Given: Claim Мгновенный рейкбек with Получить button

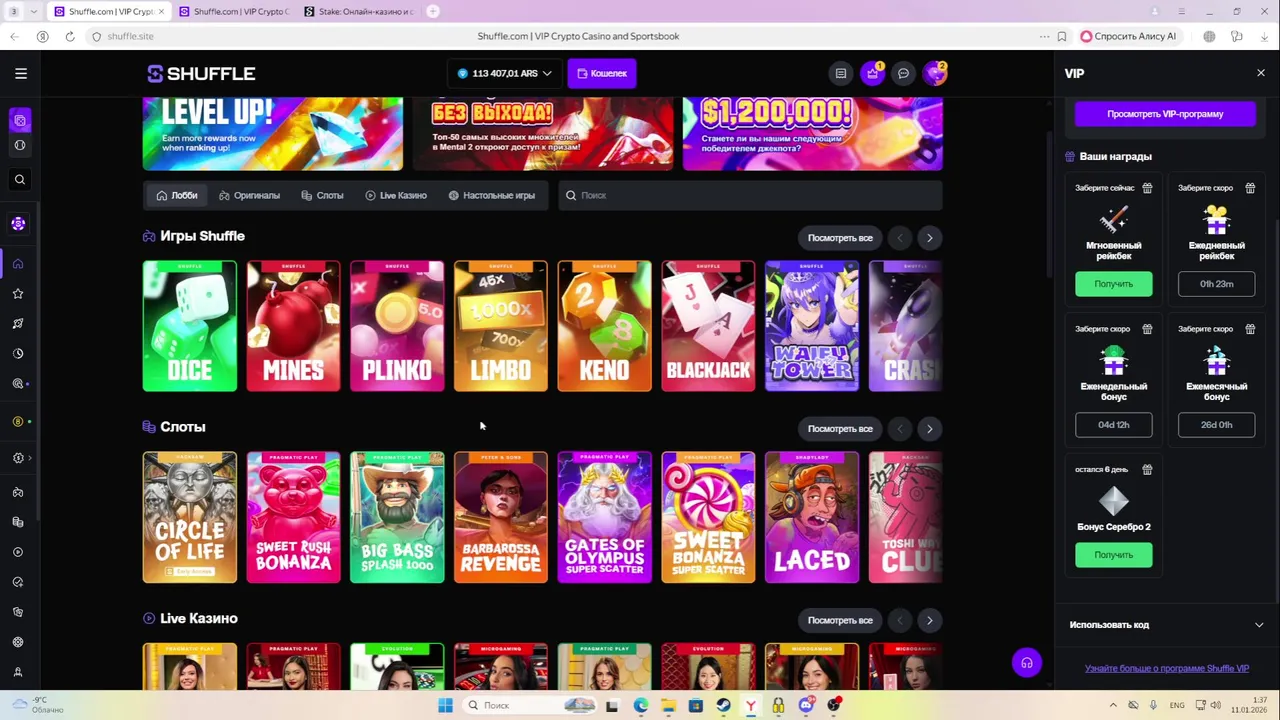Looking at the screenshot, I should pos(1114,284).
